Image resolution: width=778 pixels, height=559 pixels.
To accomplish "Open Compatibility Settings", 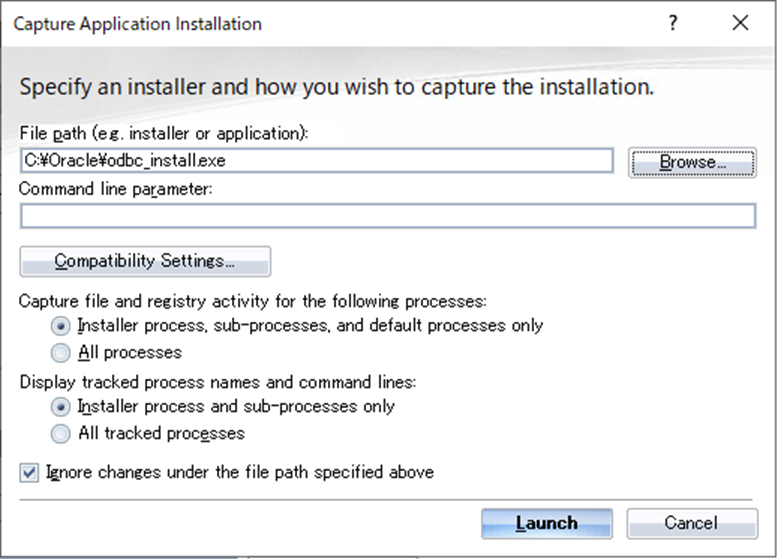I will (145, 261).
